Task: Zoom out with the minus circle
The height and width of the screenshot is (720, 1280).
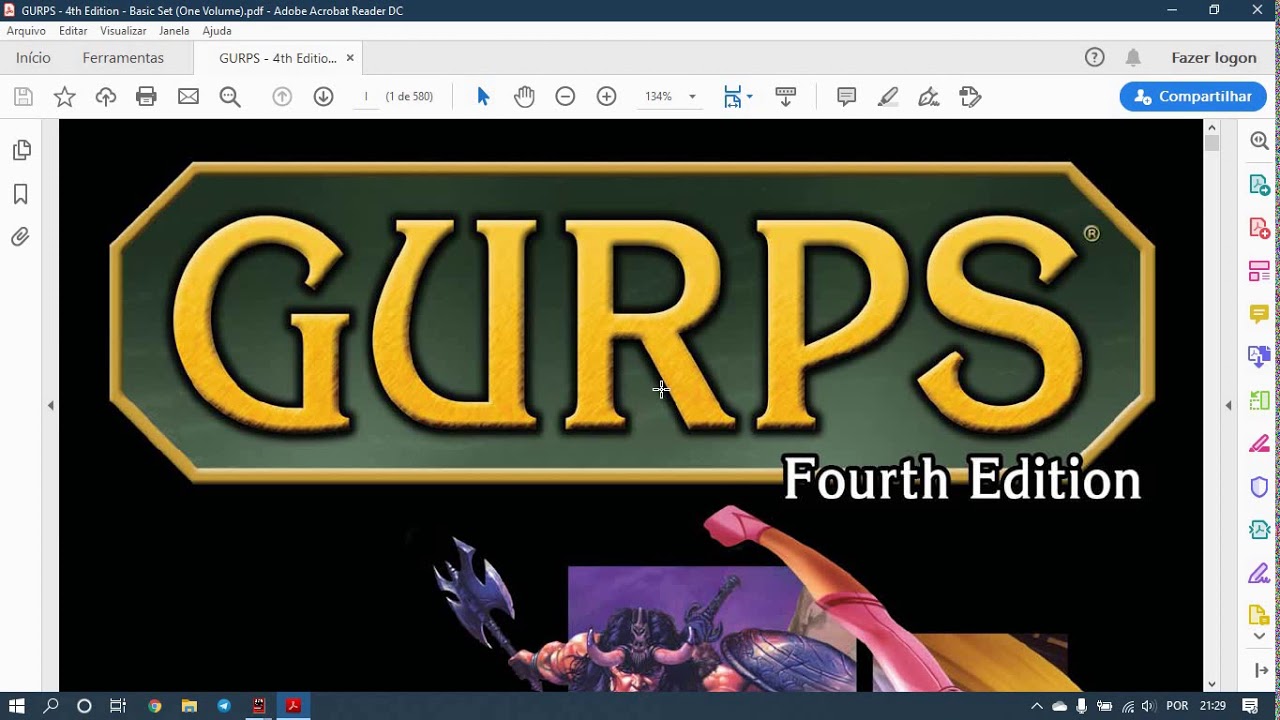Action: click(565, 97)
